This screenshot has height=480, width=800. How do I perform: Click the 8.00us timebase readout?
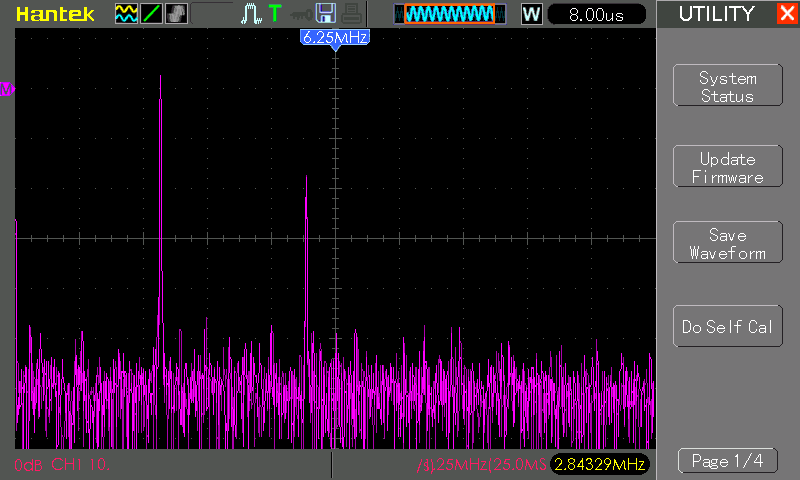tap(596, 14)
